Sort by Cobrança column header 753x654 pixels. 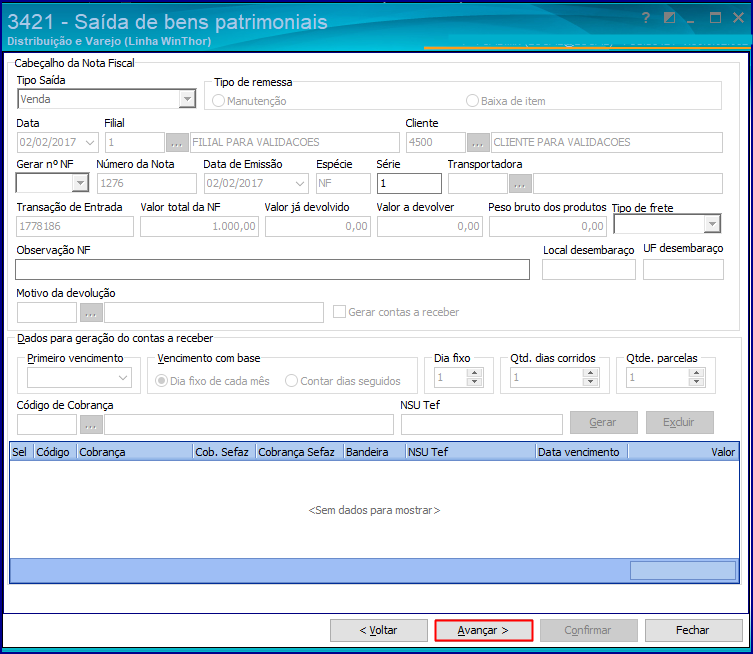[134, 452]
